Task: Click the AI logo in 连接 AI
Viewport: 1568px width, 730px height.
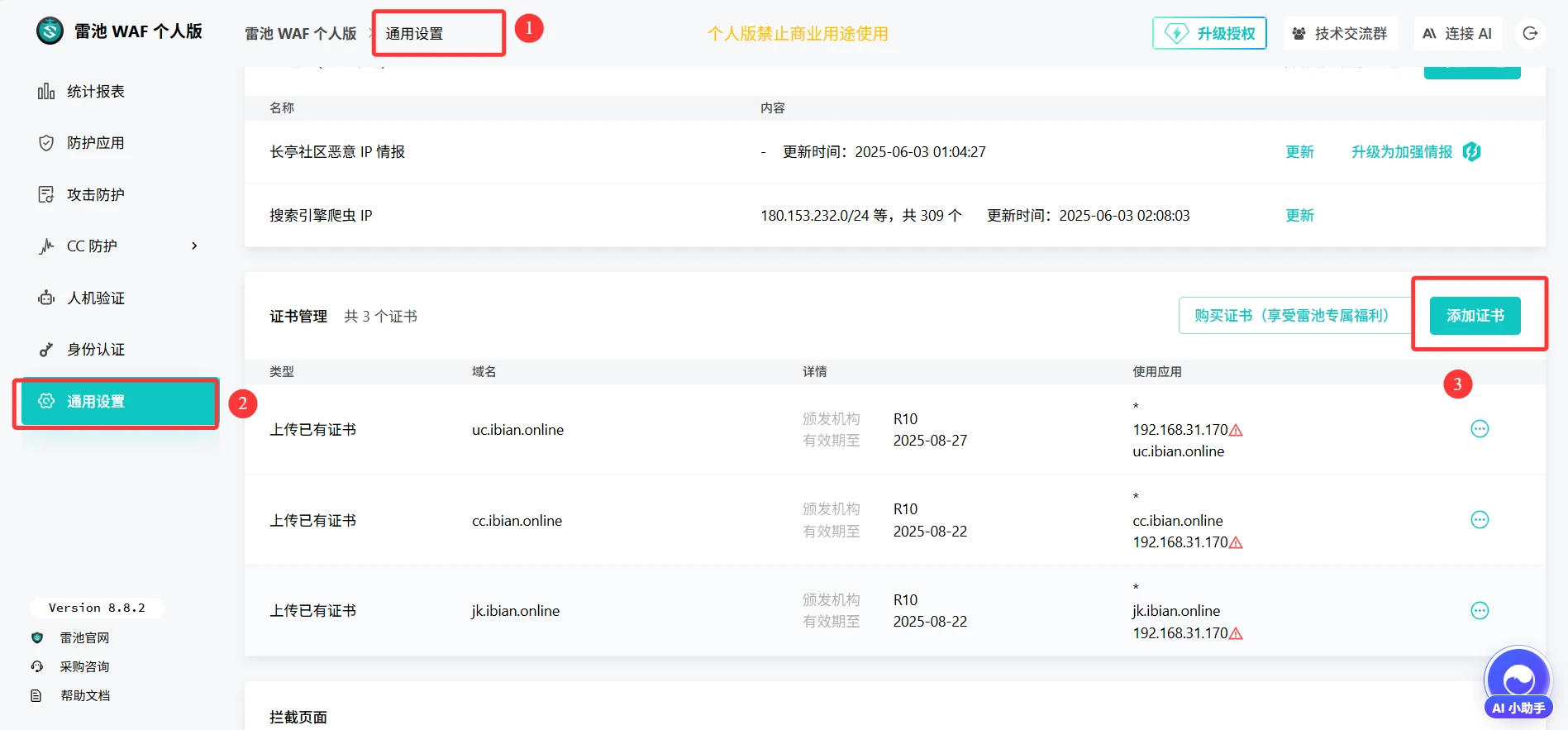Action: point(1429,34)
